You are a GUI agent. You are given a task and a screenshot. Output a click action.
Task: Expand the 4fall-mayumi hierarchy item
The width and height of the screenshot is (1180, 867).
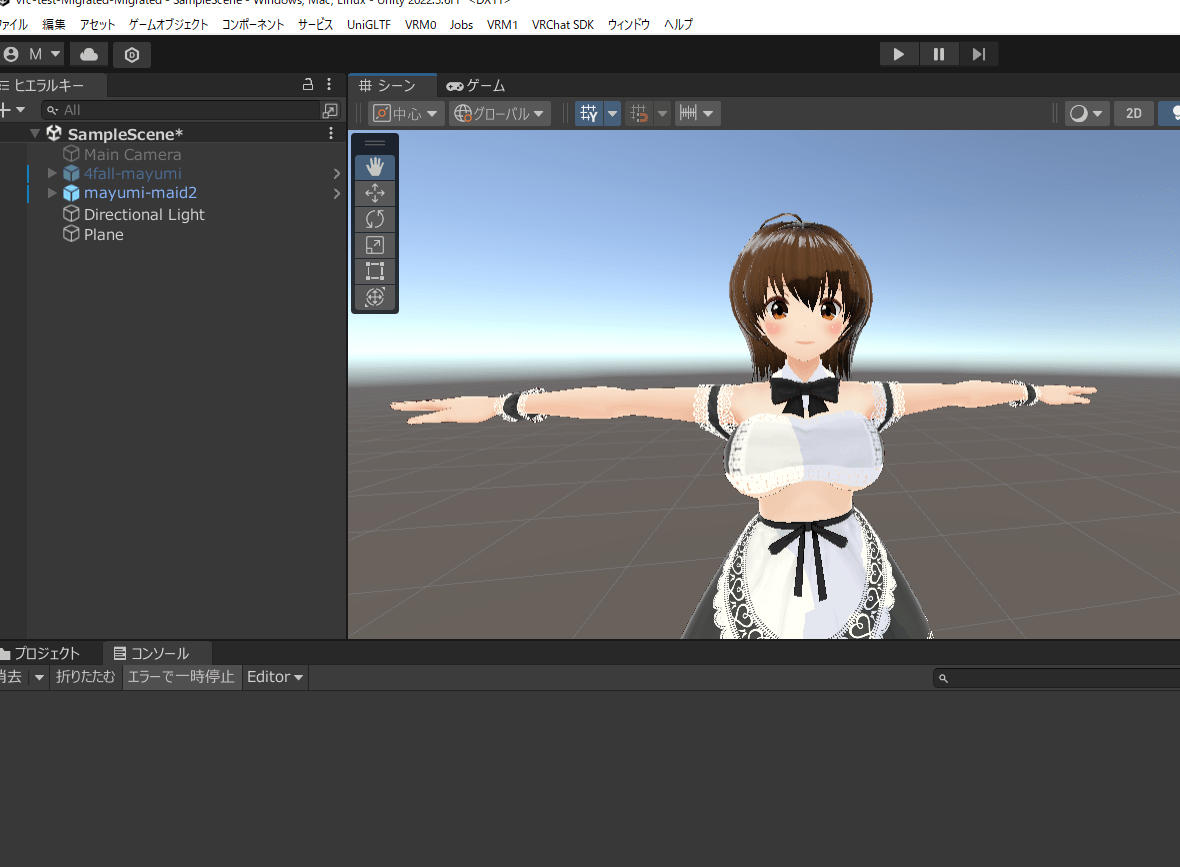tap(52, 173)
